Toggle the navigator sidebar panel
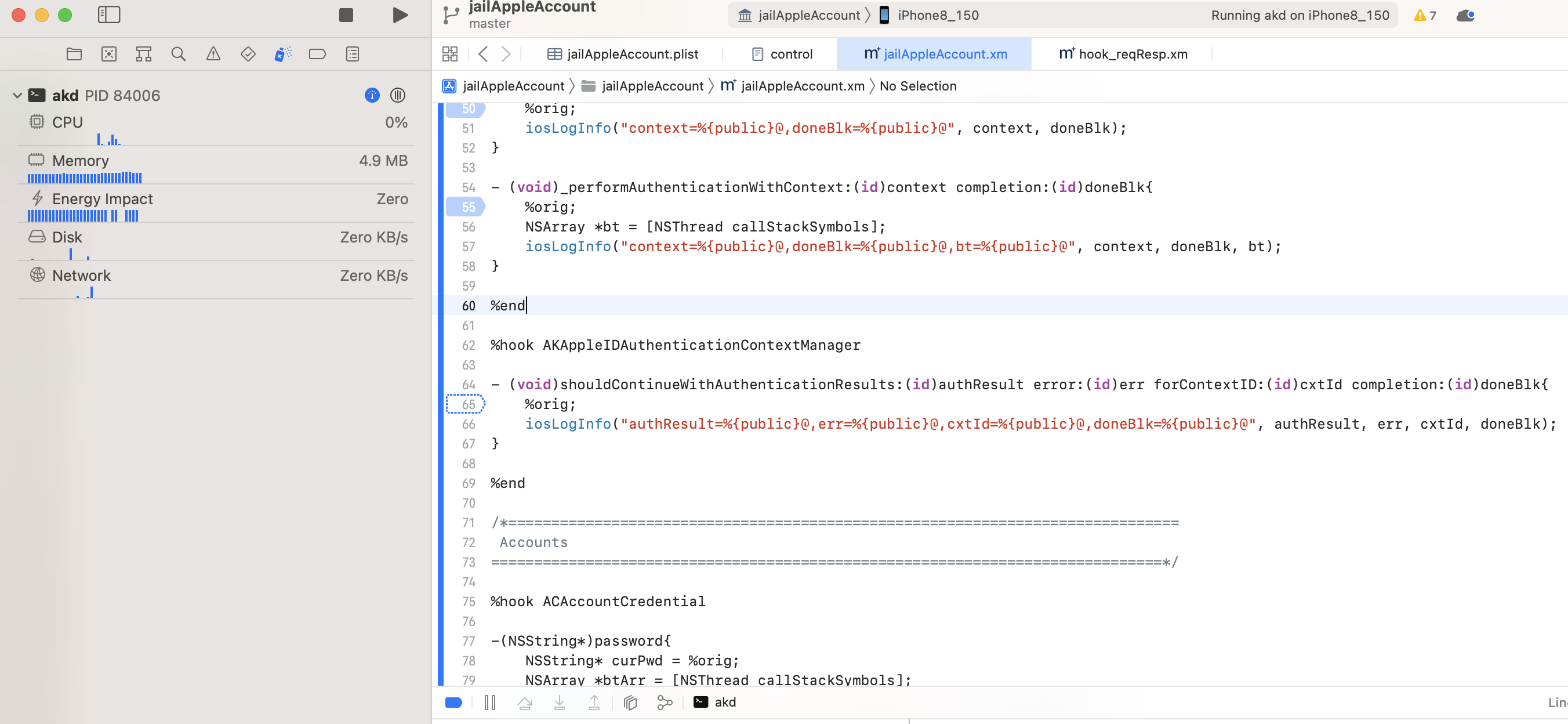Screen dimensions: 1568x724 pos(109,15)
